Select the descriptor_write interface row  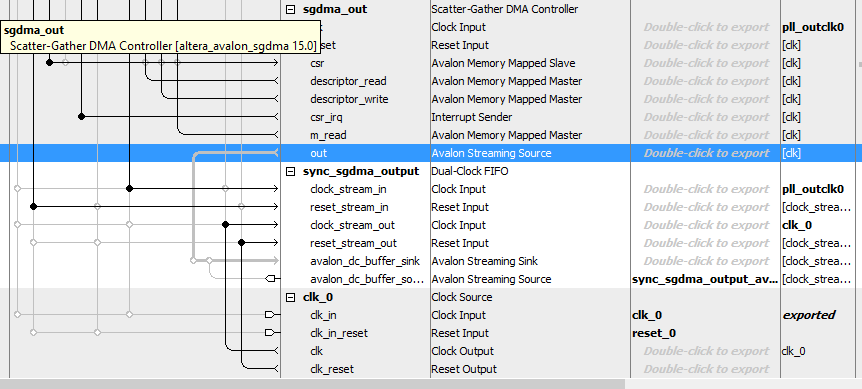coord(349,99)
